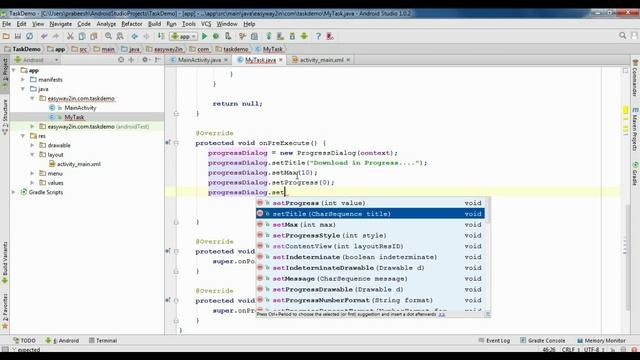Expand the values folder
The width and height of the screenshot is (640, 360).
click(32, 183)
